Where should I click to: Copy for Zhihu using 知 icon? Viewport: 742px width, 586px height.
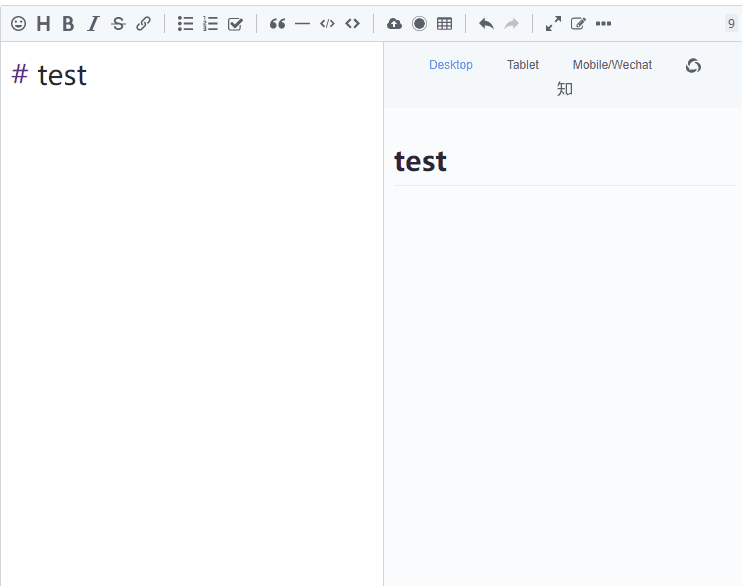564,89
